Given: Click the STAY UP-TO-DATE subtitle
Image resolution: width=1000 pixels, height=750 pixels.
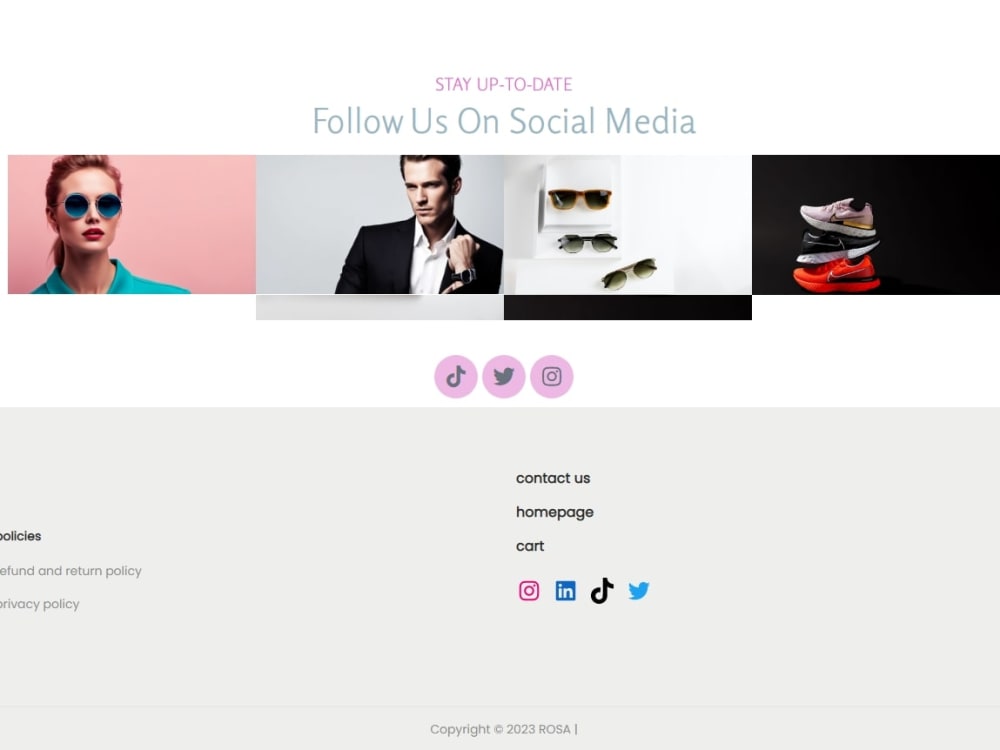Looking at the screenshot, I should tap(503, 84).
